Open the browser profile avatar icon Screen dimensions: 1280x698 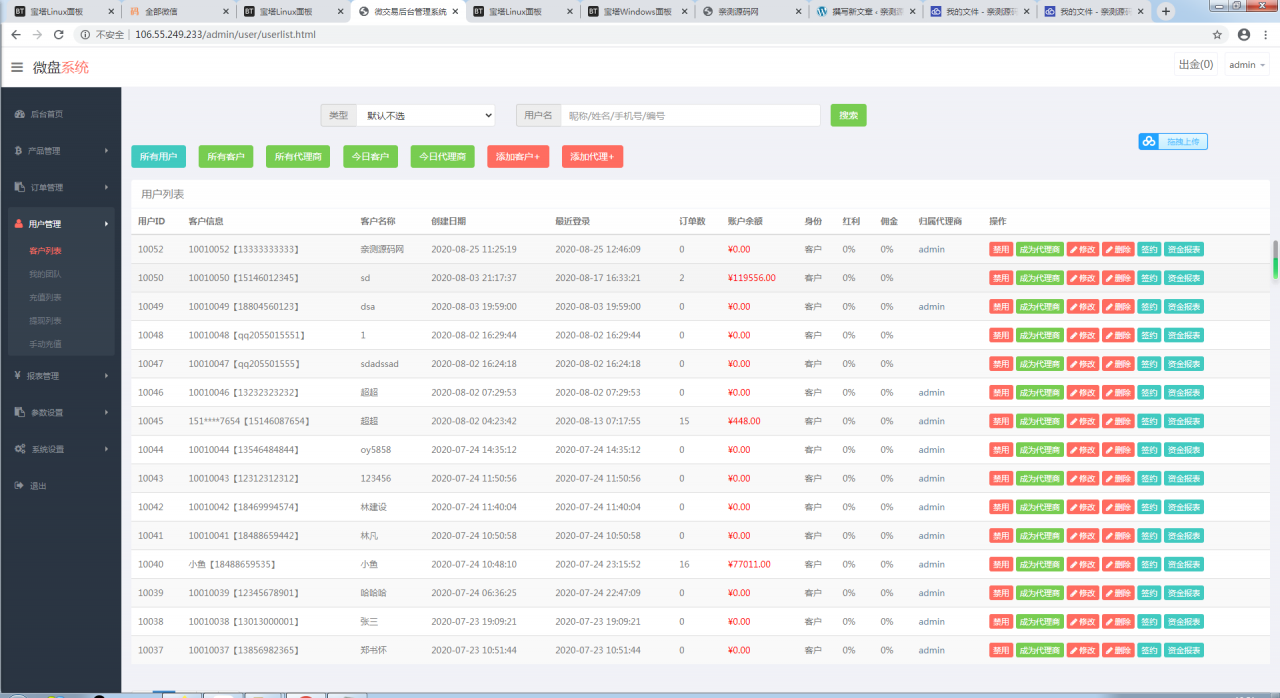(1244, 34)
